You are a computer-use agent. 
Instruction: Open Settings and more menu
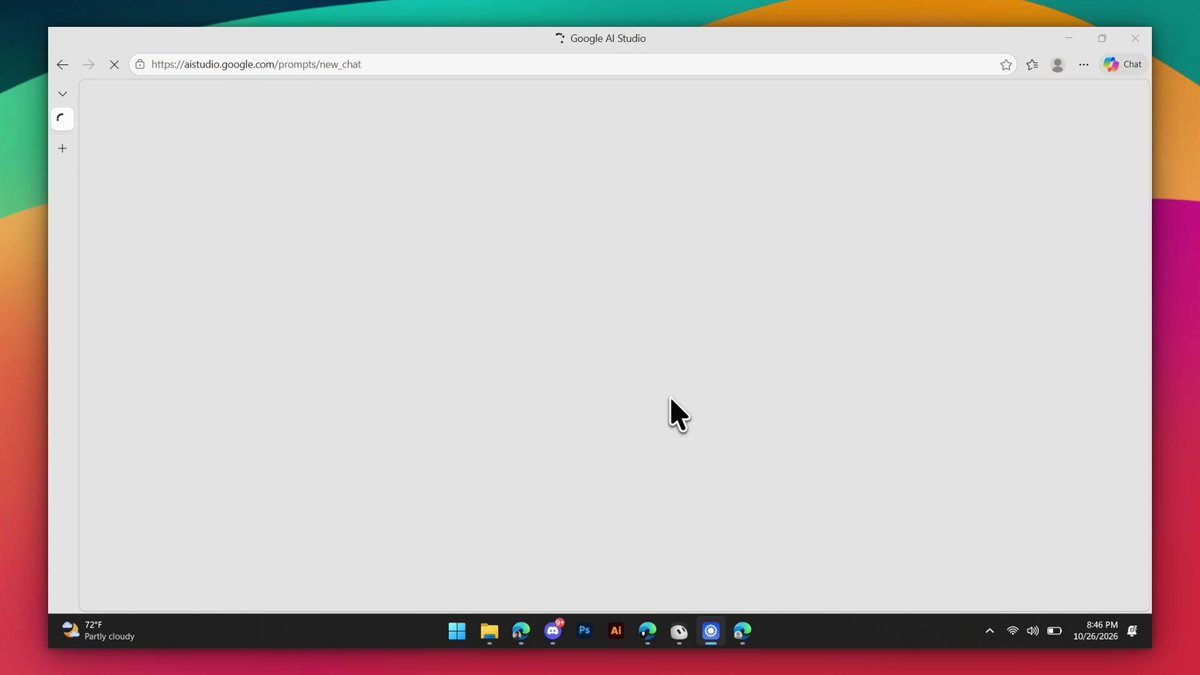point(1083,64)
